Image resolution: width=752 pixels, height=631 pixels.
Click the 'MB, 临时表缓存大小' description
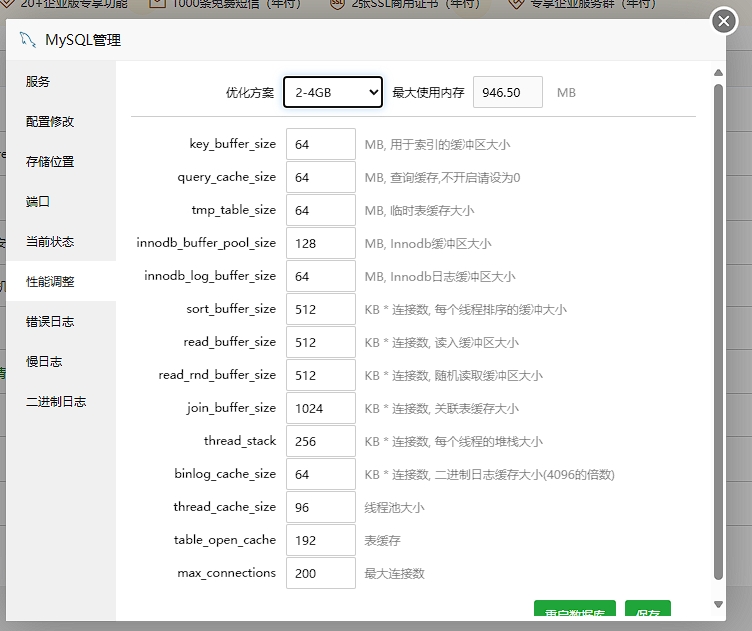click(420, 210)
